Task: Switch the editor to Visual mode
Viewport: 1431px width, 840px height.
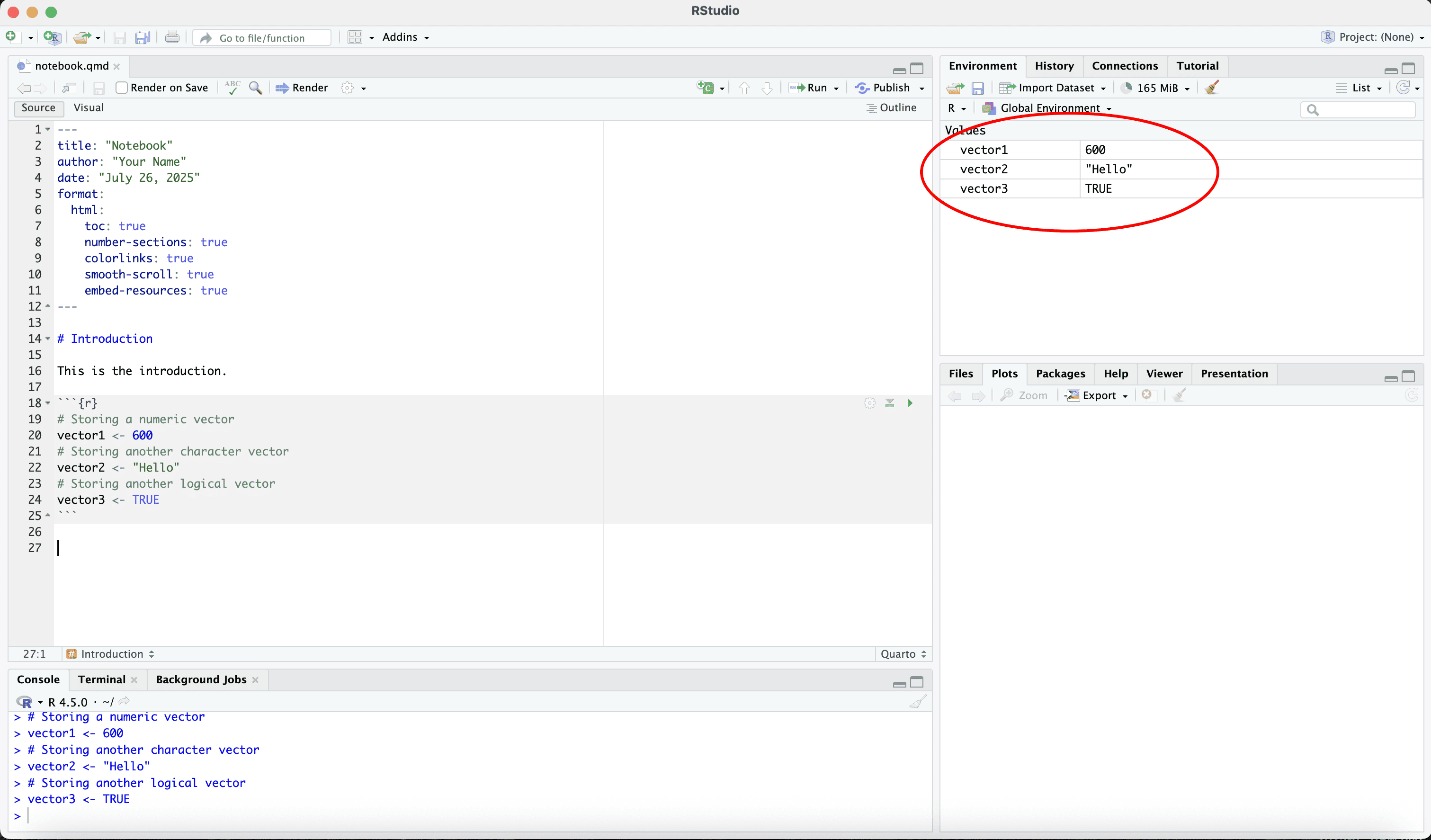Action: [x=89, y=108]
